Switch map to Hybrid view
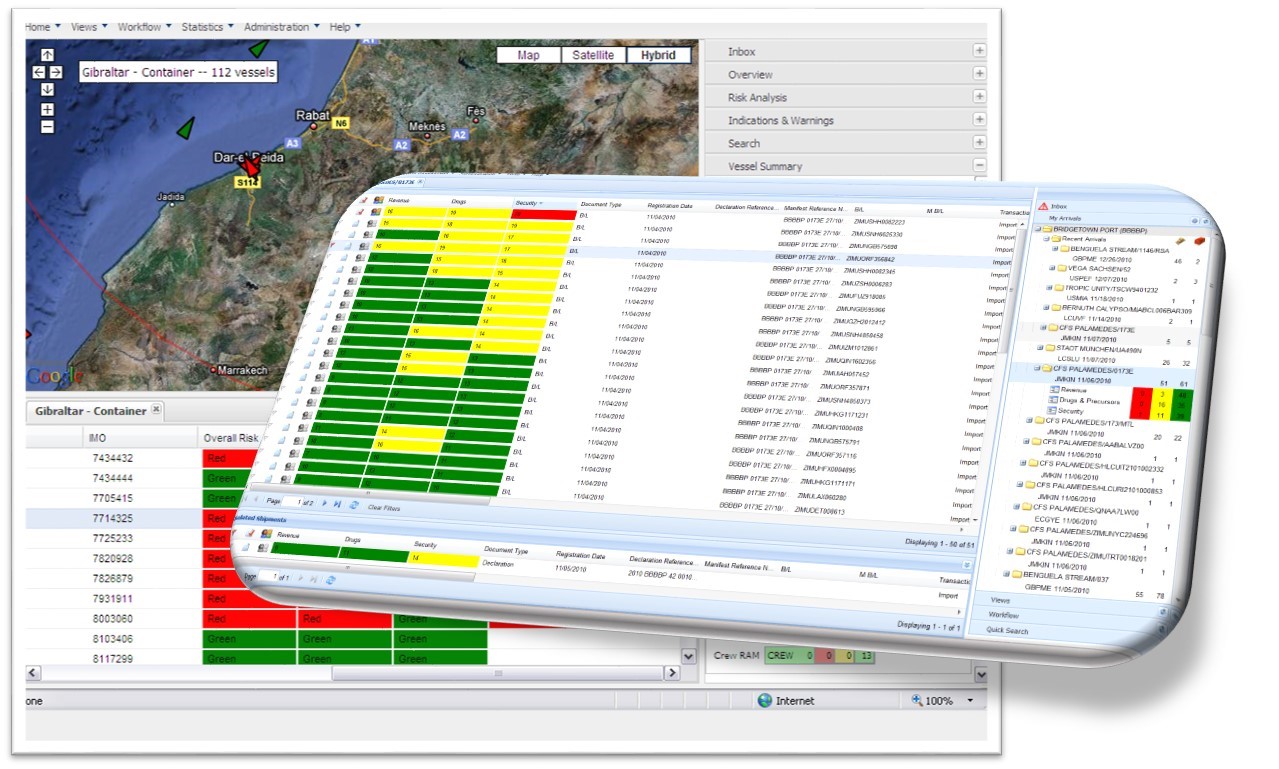The height and width of the screenshot is (769, 1279). point(659,55)
